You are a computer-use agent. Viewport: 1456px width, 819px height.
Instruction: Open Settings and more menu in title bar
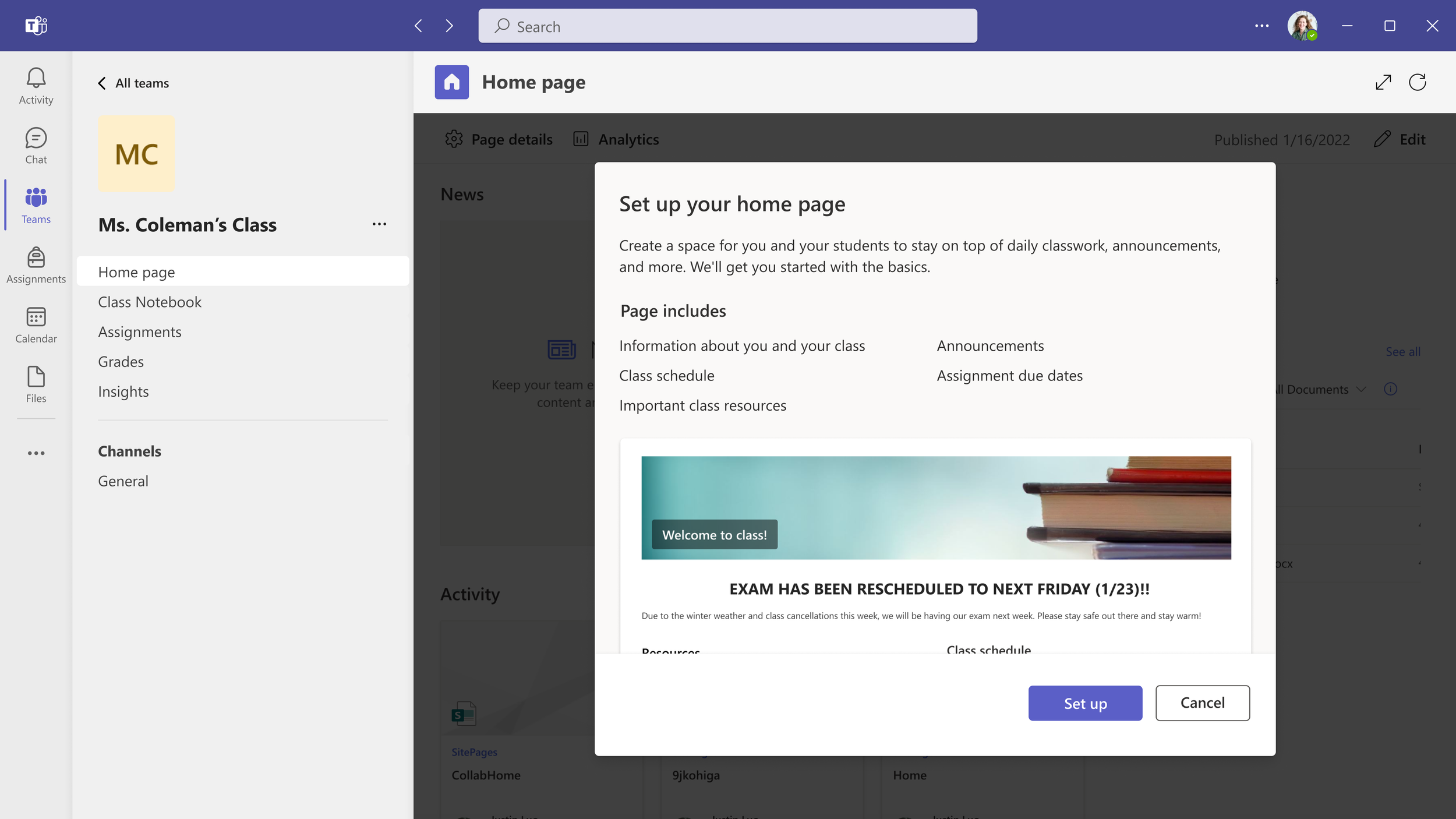click(x=1261, y=26)
